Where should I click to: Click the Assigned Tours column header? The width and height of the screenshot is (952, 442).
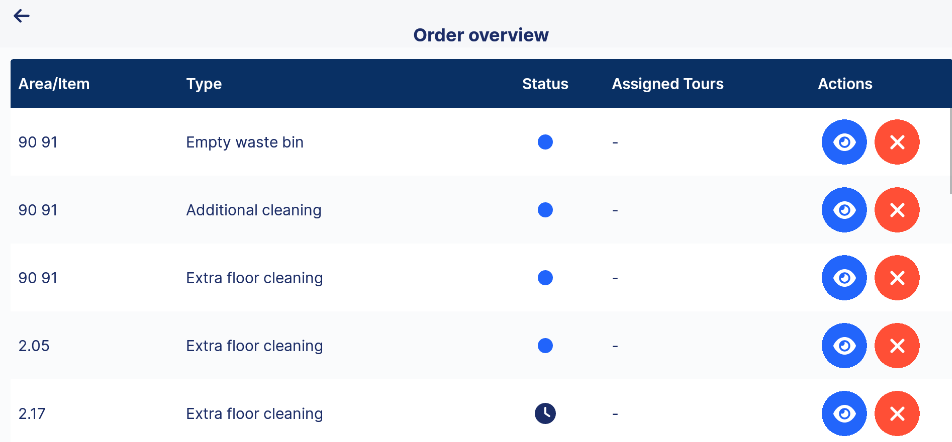pos(667,84)
